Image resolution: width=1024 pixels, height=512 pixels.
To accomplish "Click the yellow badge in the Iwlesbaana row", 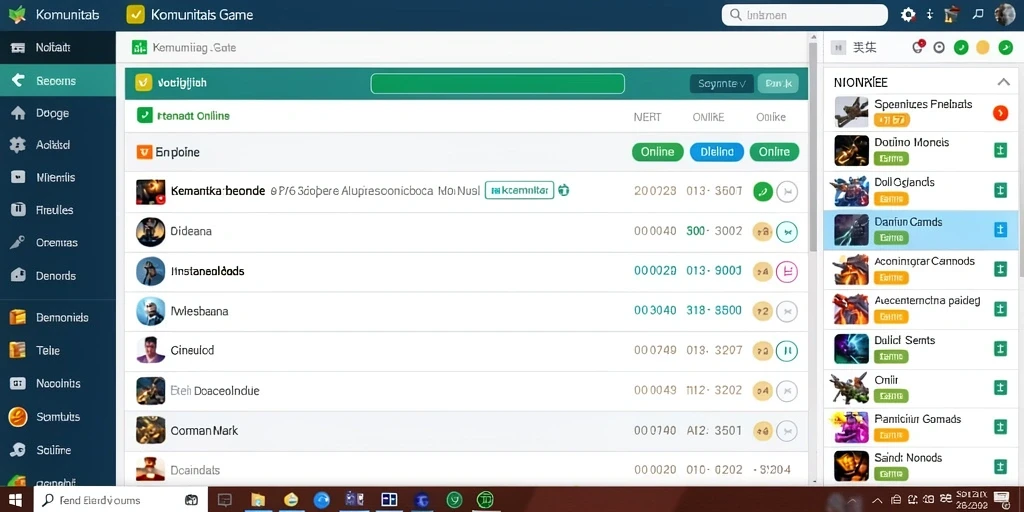I will pyautogui.click(x=763, y=312).
